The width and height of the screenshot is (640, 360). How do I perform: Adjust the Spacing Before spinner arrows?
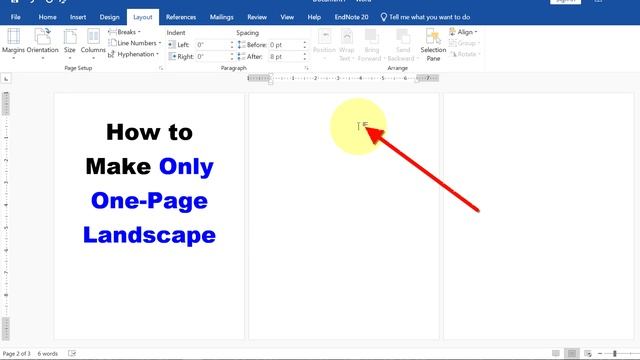304,45
